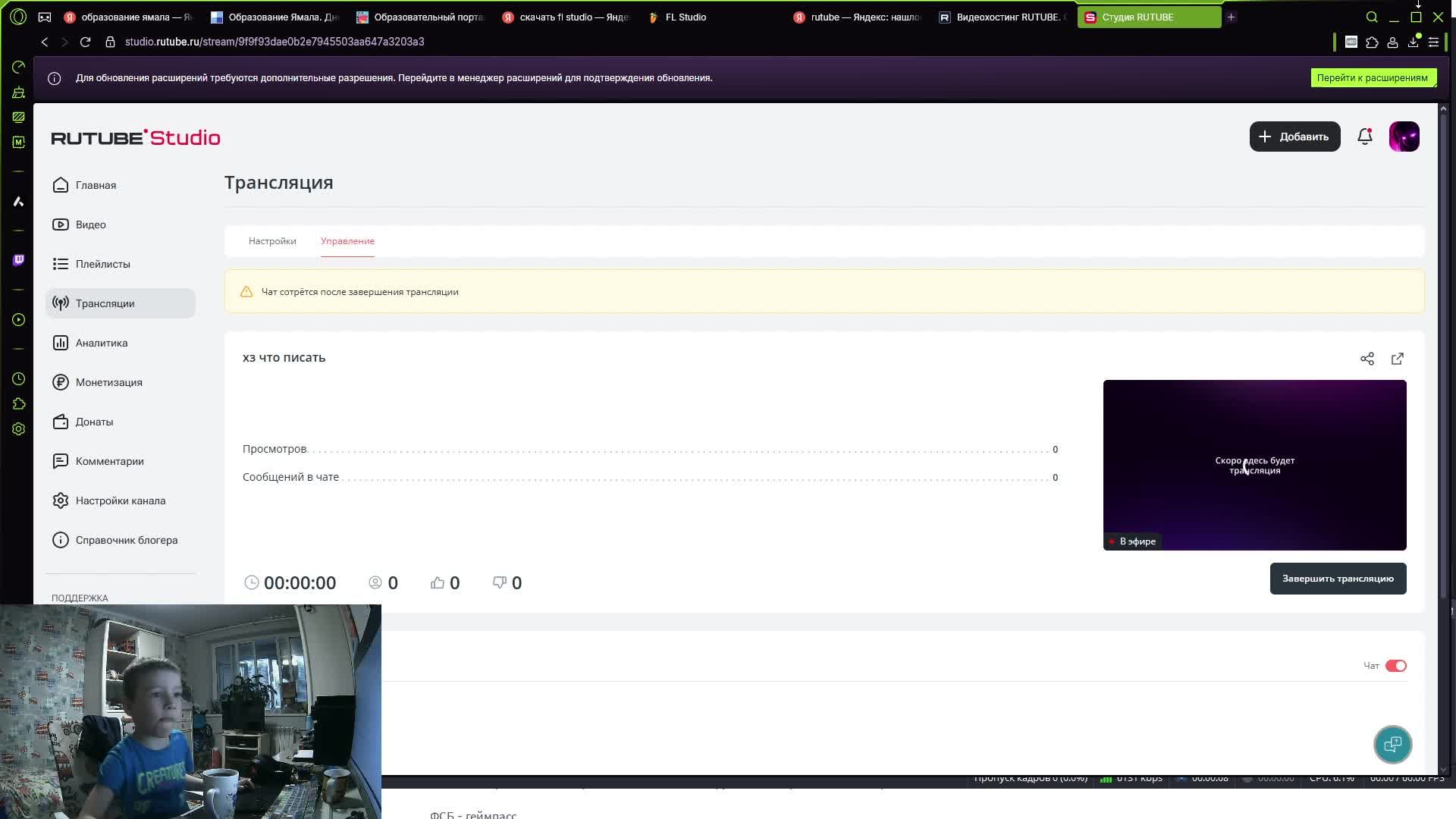Screen dimensions: 1456x819
Task: Open the support chat bubble
Action: (1393, 745)
